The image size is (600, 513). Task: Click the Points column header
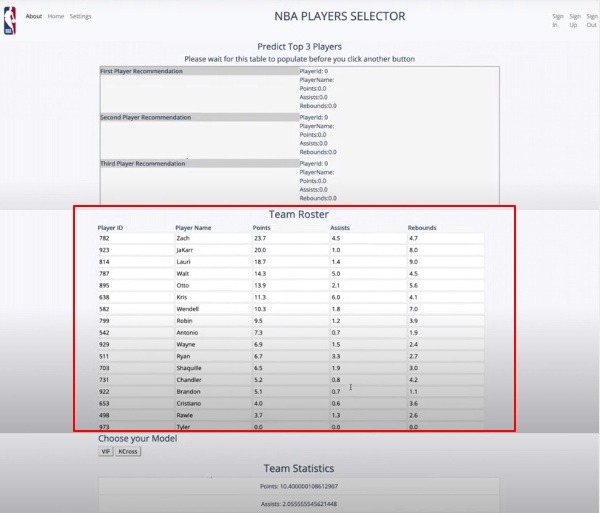[x=261, y=228]
